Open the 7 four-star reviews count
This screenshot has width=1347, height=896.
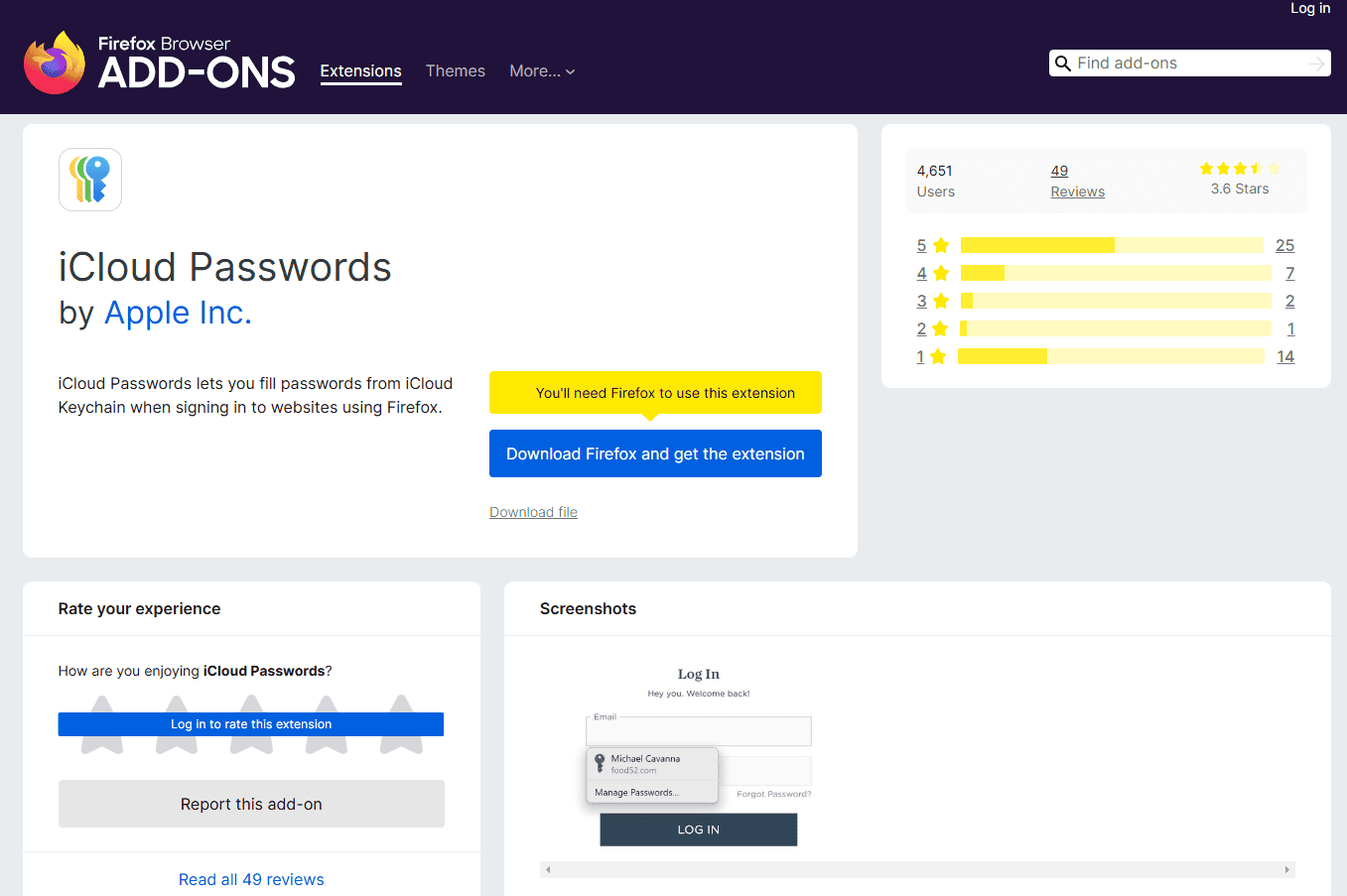pyautogui.click(x=1290, y=273)
